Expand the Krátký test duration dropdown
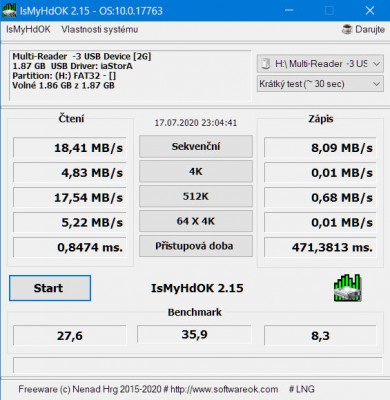 coord(320,84)
